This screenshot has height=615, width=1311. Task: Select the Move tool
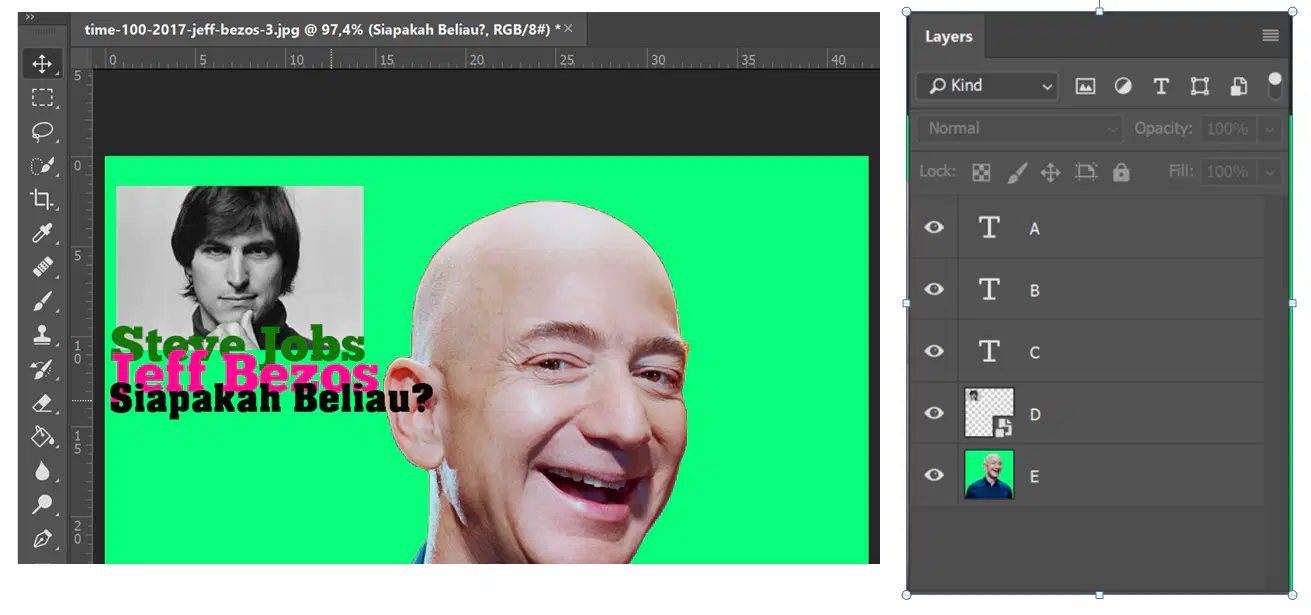click(42, 64)
